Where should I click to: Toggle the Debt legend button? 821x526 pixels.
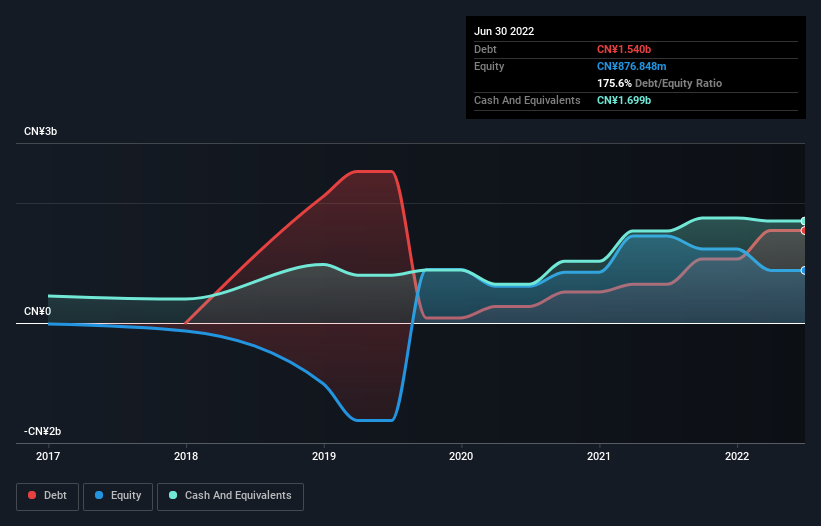[x=48, y=496]
